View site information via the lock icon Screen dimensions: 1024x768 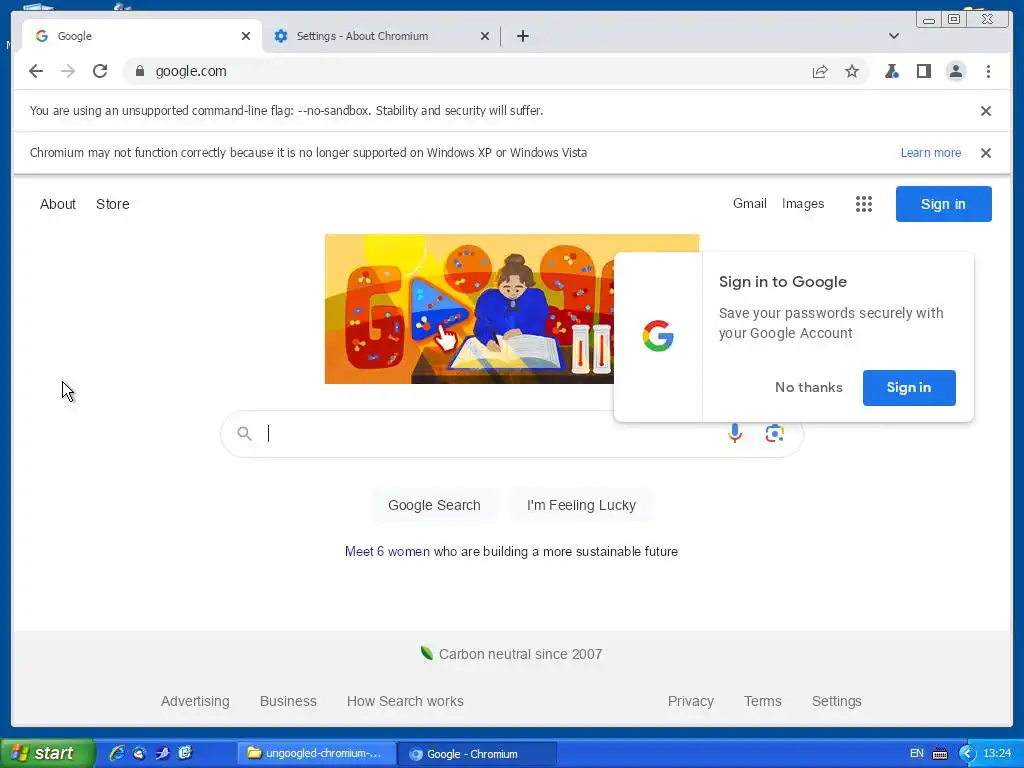pyautogui.click(x=139, y=71)
